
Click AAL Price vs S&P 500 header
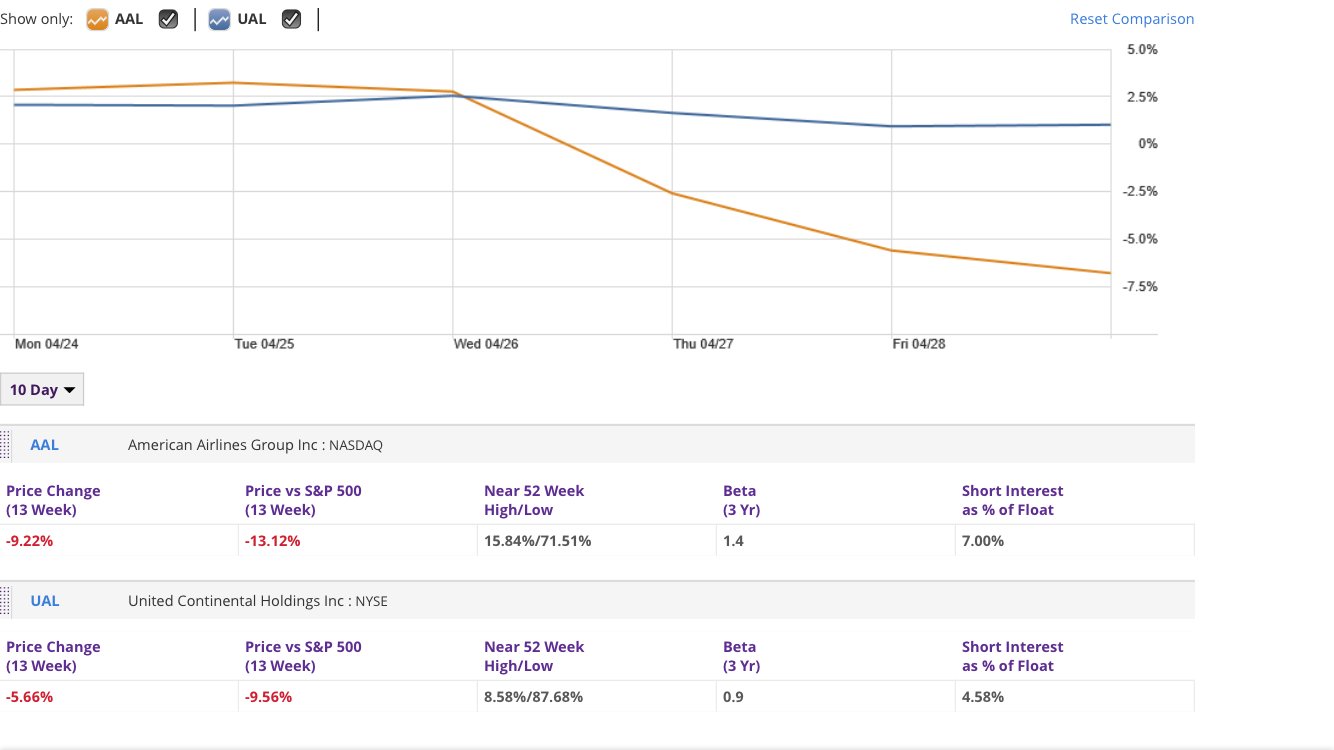[303, 500]
